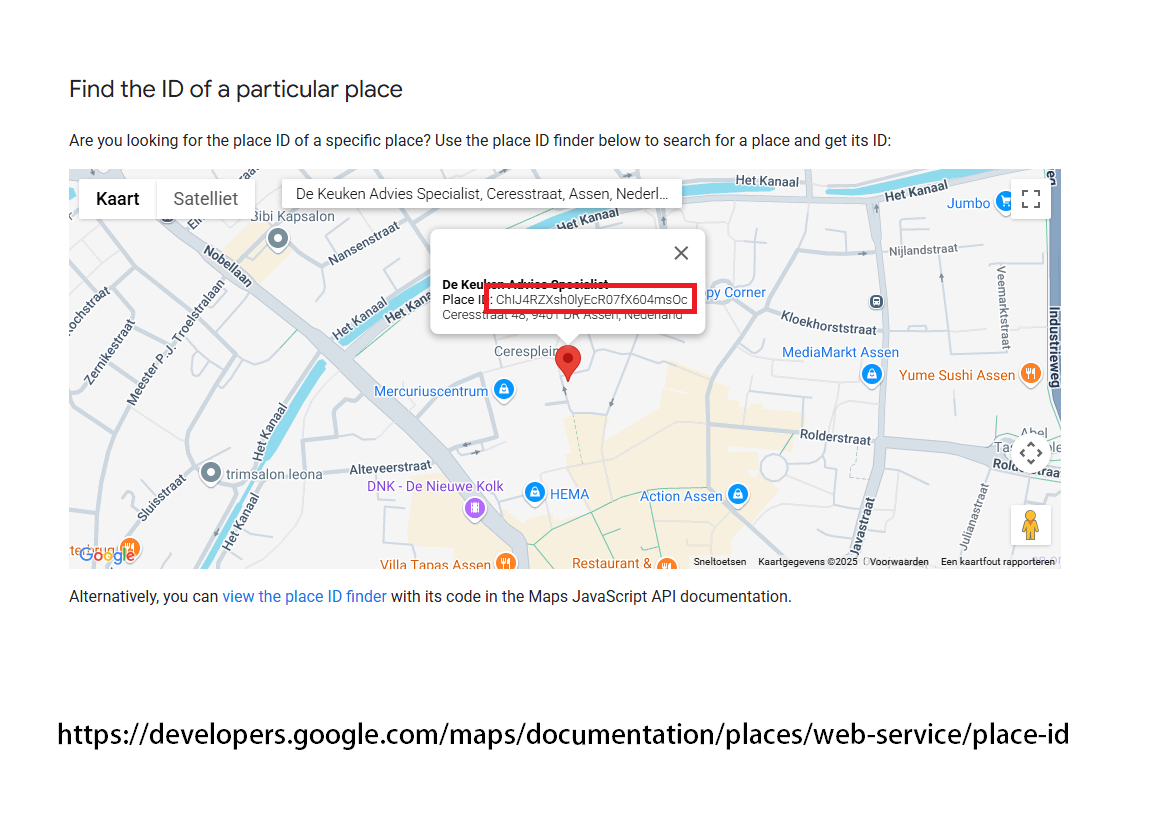
Task: Click the MediaMarkt Assen shopping marker
Action: pyautogui.click(x=872, y=374)
